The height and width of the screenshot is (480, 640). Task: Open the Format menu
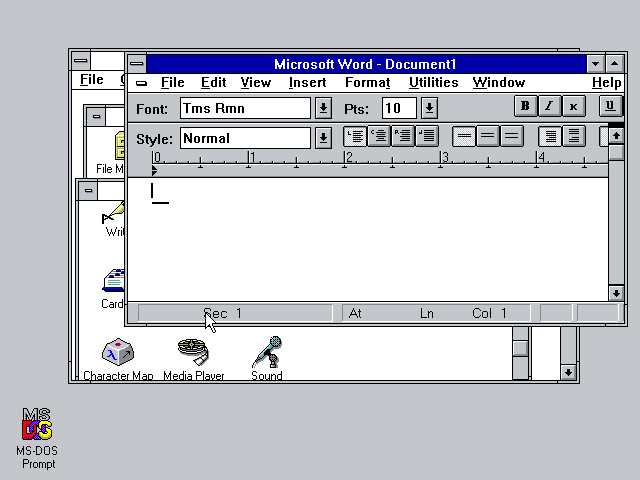tap(367, 83)
